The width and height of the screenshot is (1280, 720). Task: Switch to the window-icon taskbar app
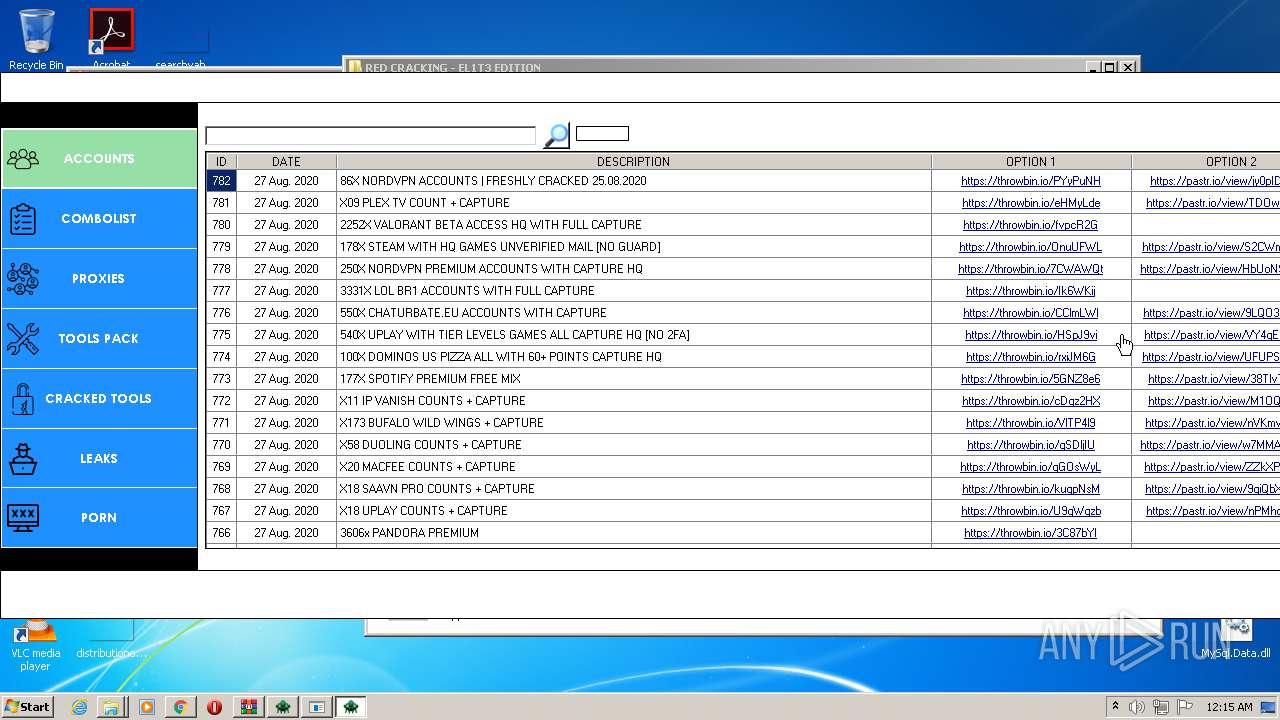(316, 707)
